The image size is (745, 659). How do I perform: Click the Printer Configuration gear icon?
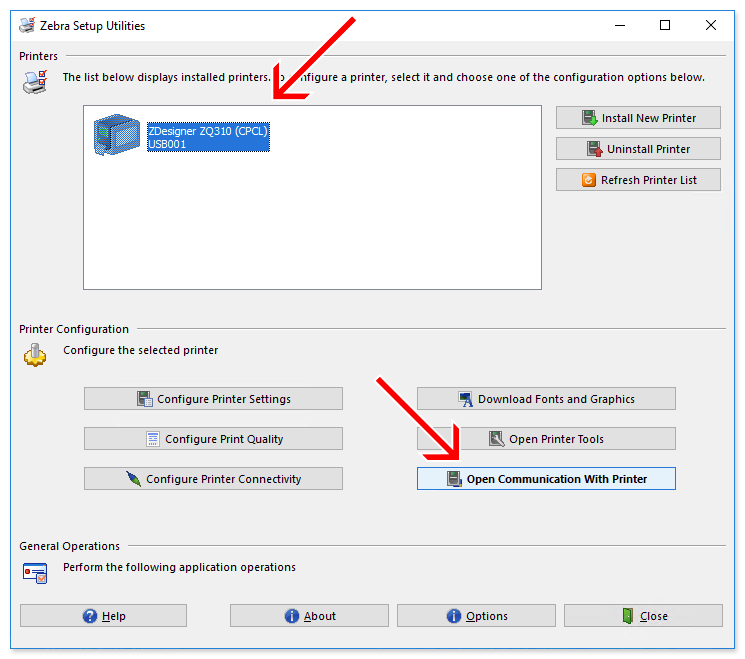tap(35, 355)
